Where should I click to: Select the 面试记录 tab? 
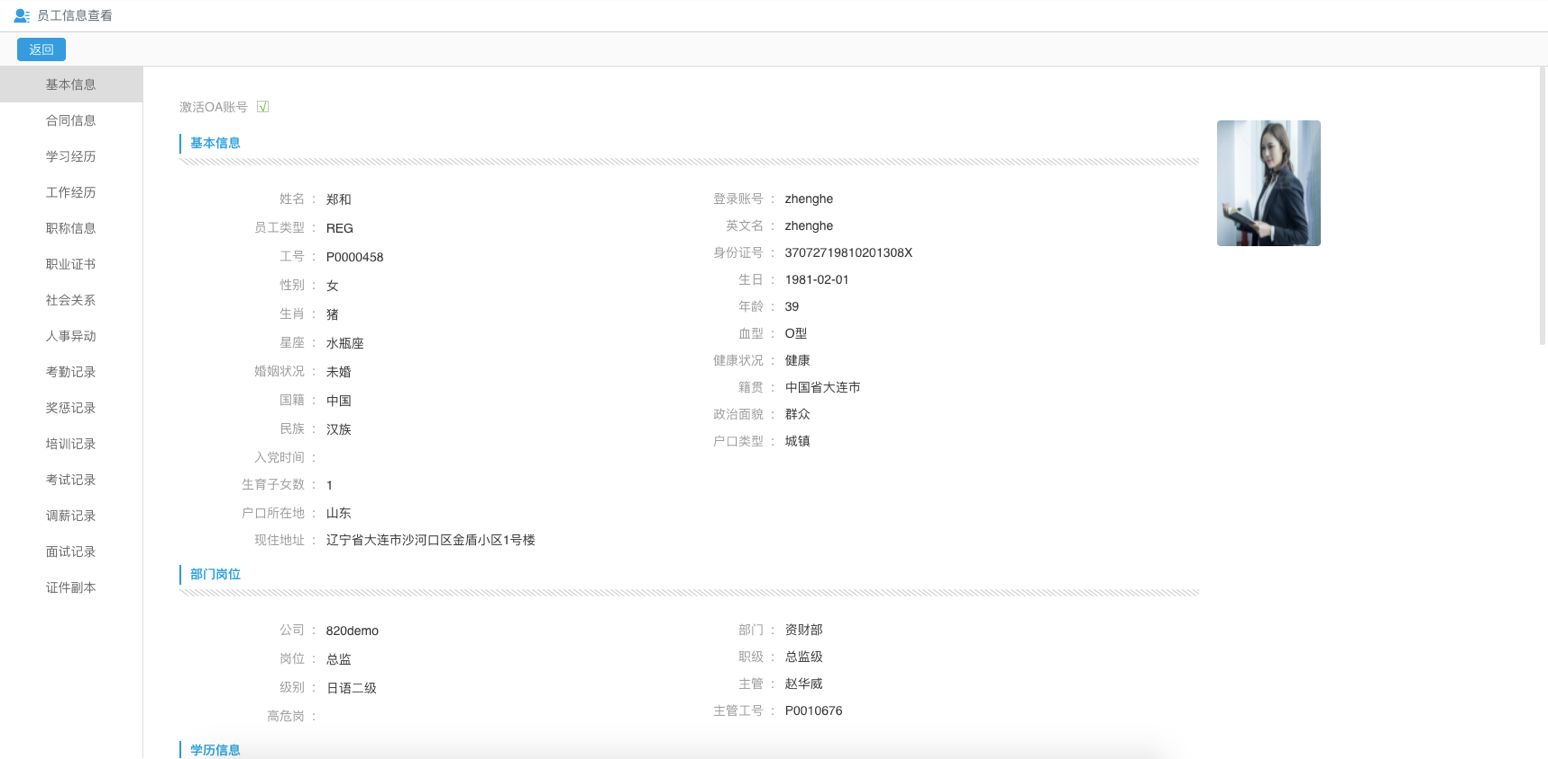[x=71, y=552]
